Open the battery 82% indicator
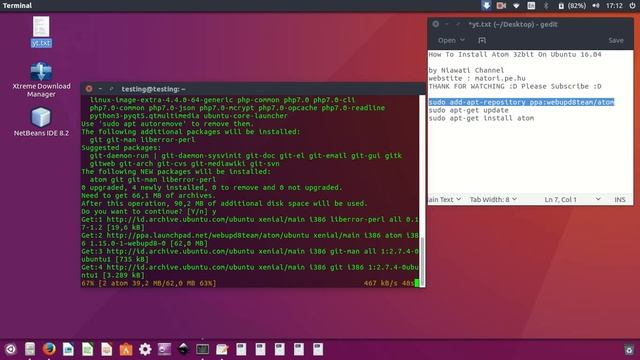640x360 pixels. [572, 6]
